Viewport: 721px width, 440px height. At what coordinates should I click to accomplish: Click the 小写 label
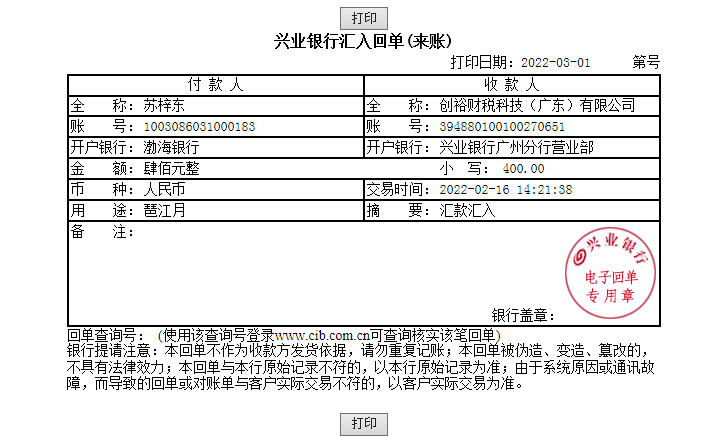[x=465, y=169]
